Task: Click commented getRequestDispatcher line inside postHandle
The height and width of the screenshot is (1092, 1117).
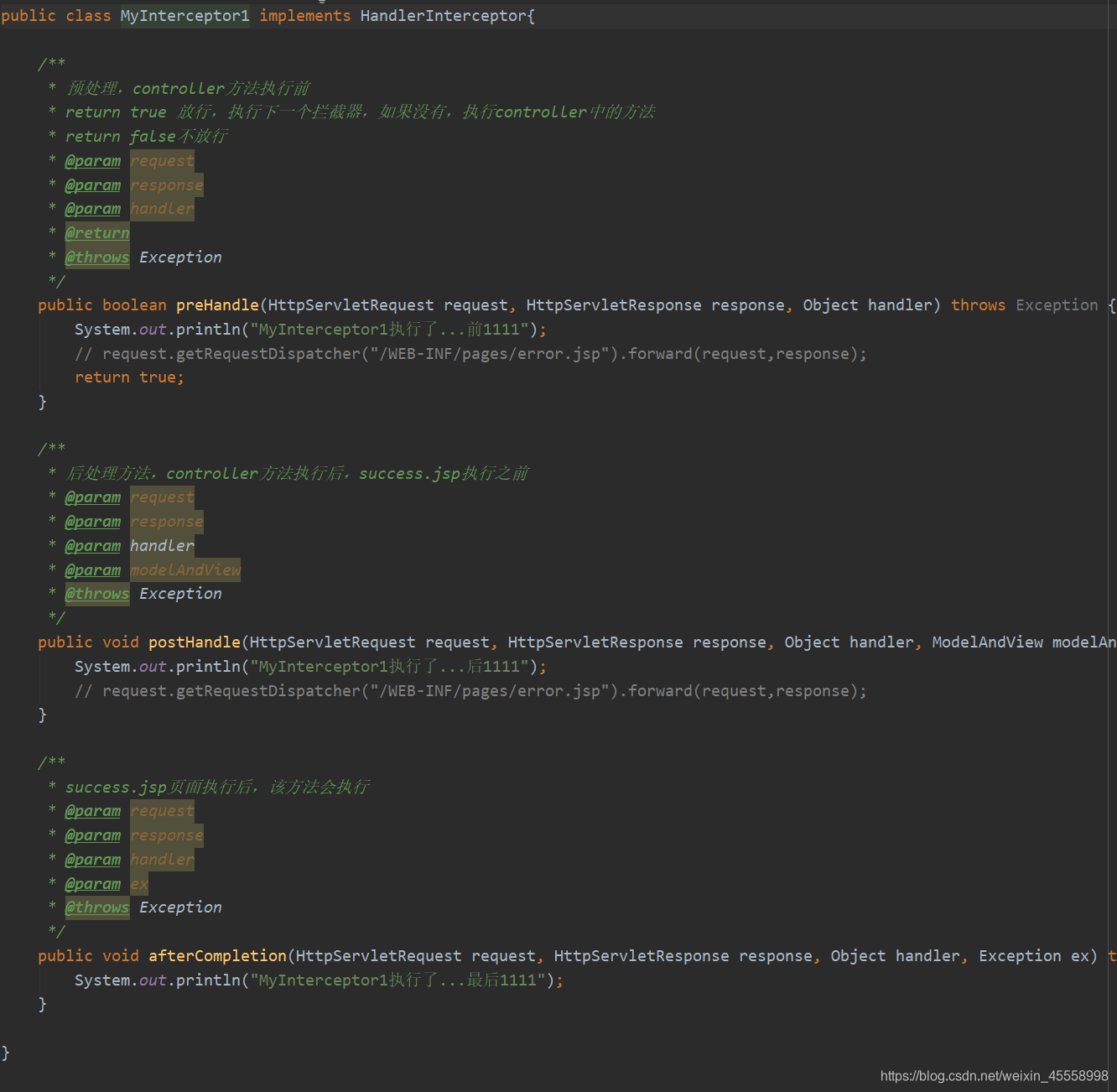Action: pyautogui.click(x=470, y=691)
